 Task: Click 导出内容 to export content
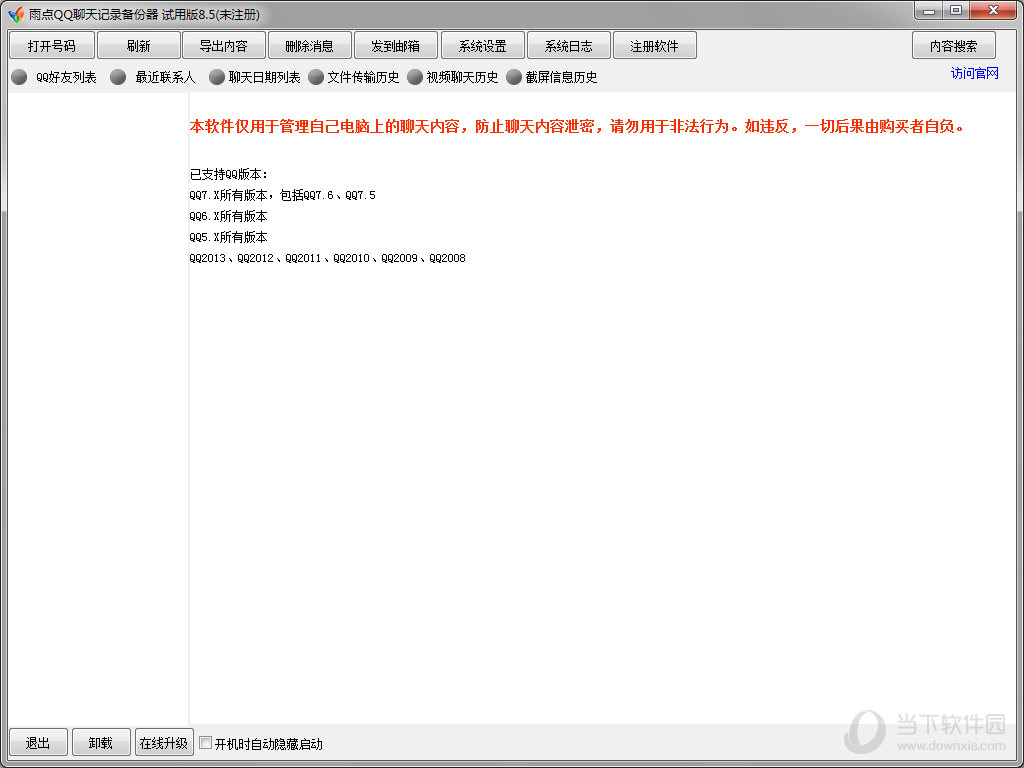pos(223,46)
